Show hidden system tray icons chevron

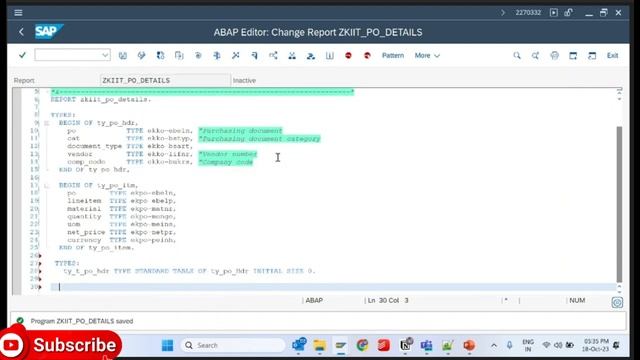pyautogui.click(x=494, y=346)
